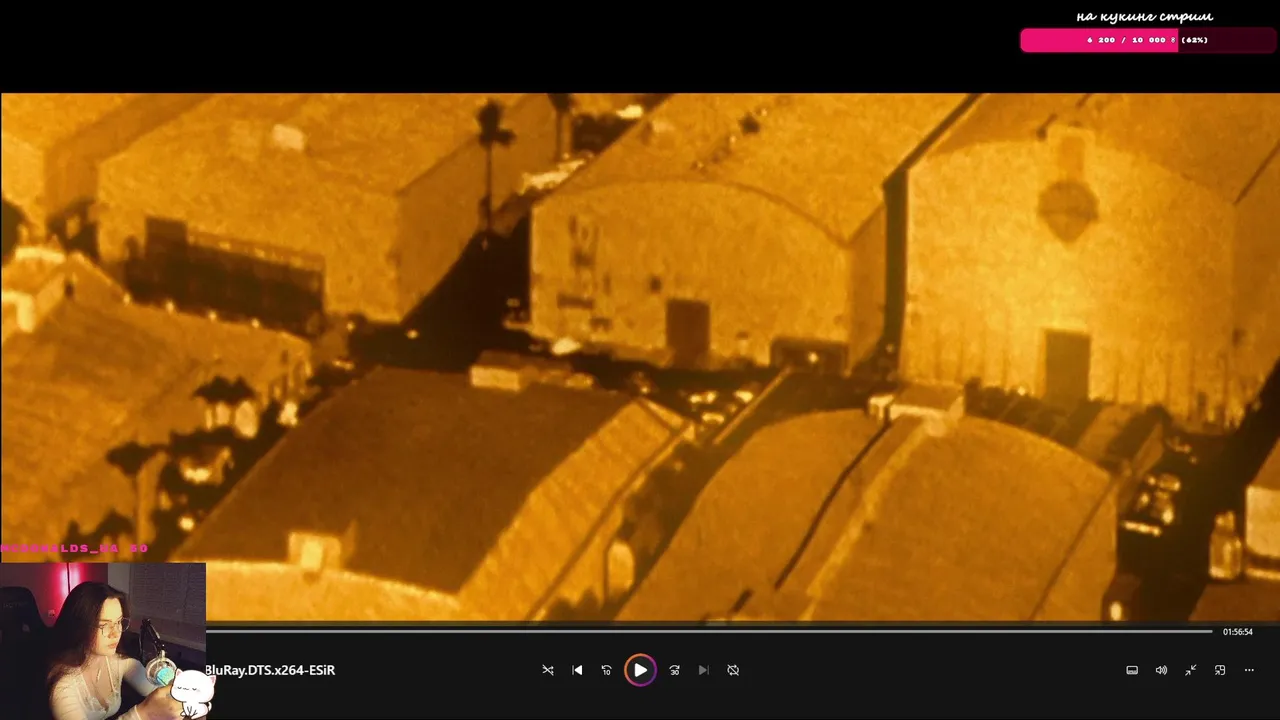The image size is (1280, 720).
Task: Seek in the video progress bar
Action: coord(709,631)
